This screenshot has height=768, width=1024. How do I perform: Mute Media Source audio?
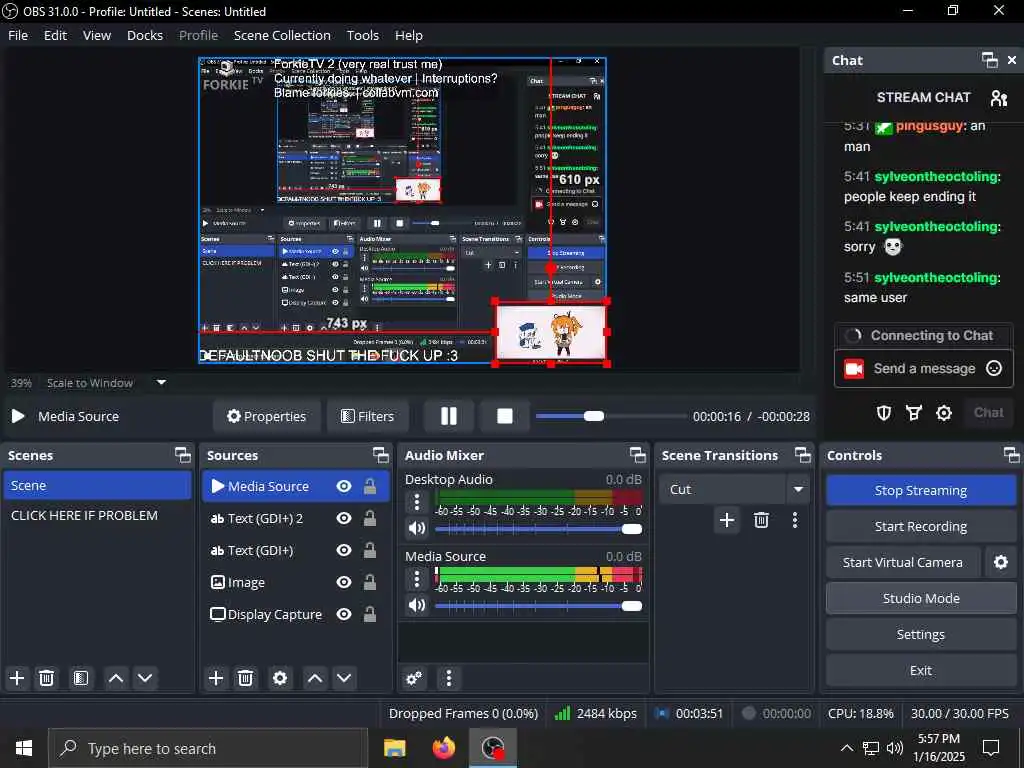click(417, 605)
